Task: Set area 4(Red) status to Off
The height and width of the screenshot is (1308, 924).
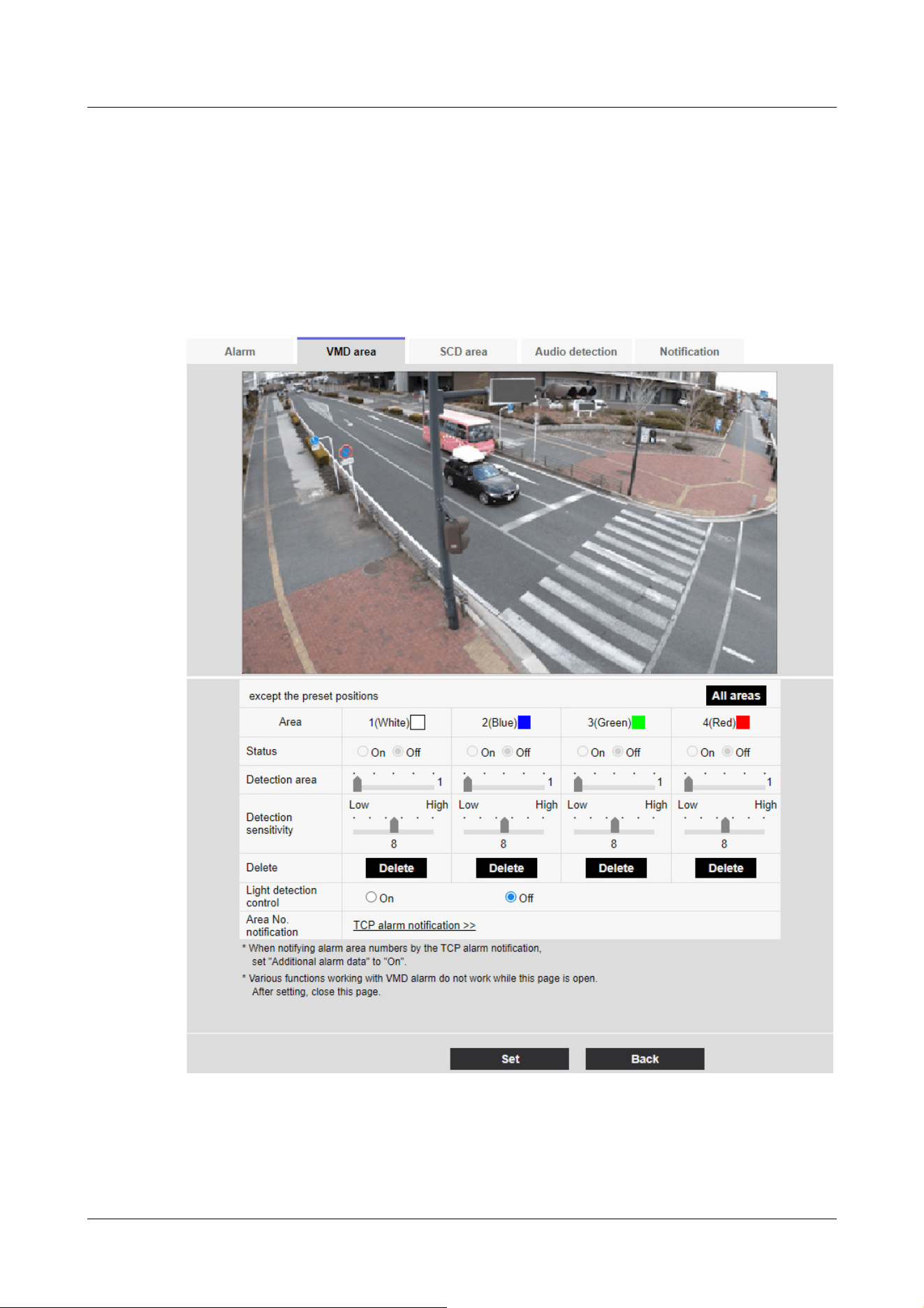Action: [728, 752]
